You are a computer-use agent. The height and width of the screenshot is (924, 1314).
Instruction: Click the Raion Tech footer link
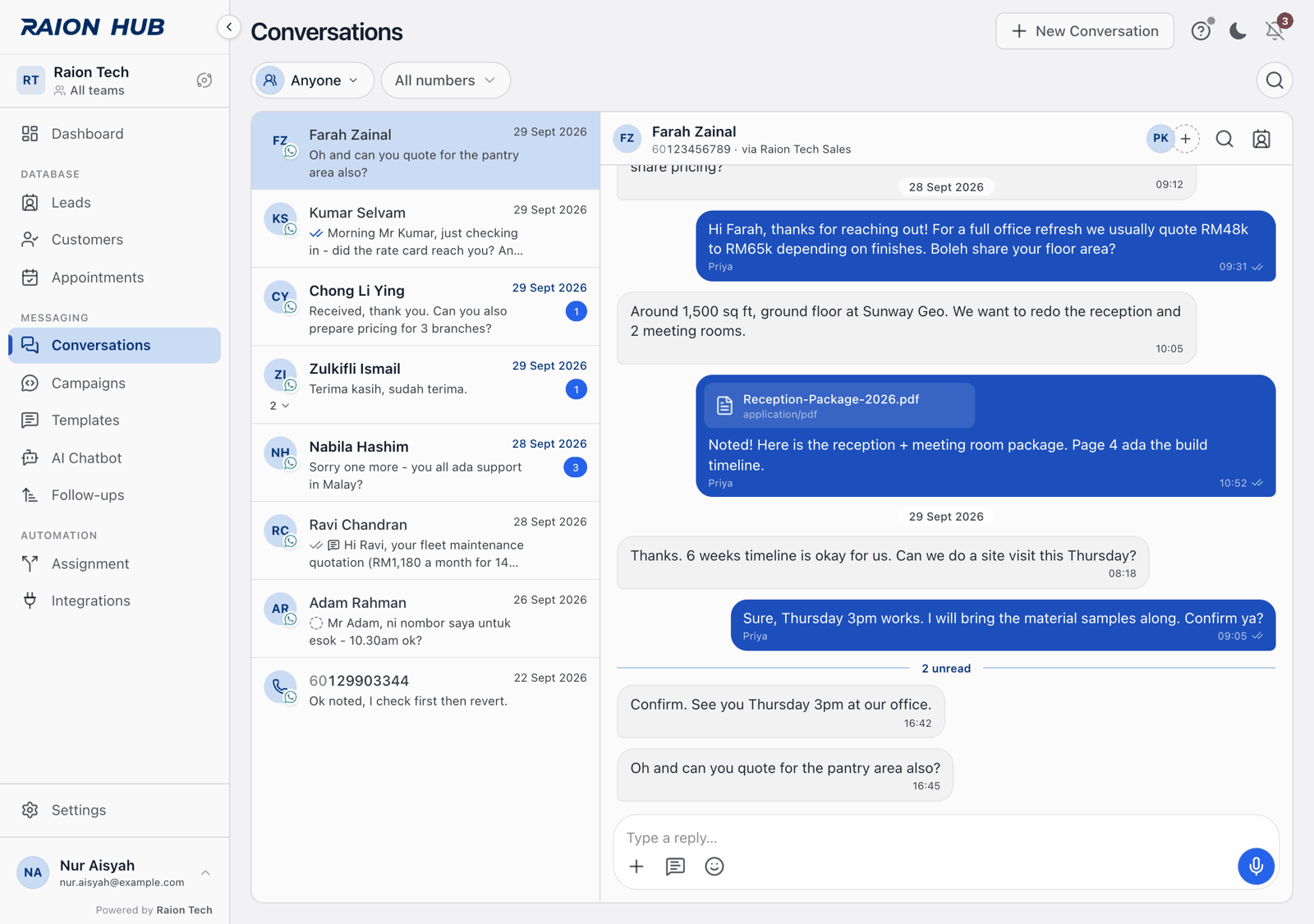(x=184, y=910)
